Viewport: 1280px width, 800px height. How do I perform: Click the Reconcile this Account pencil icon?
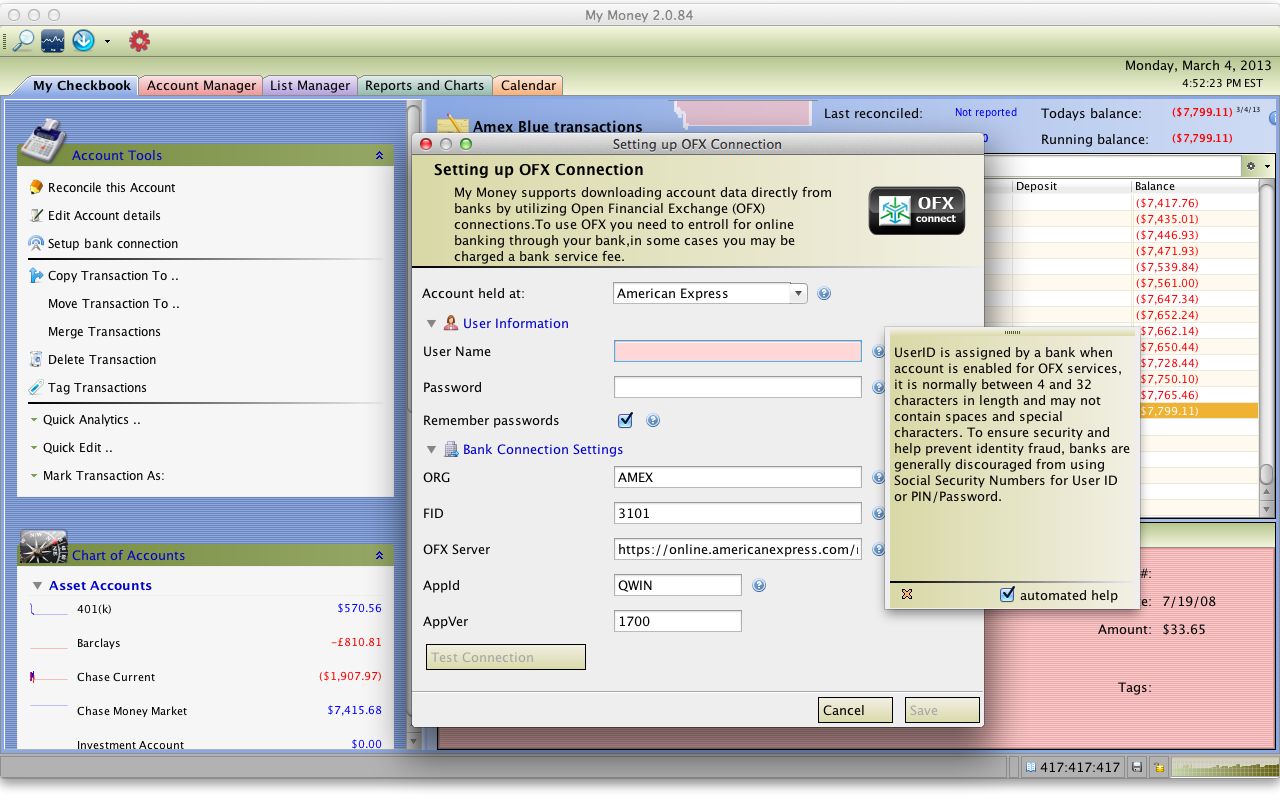pos(36,187)
